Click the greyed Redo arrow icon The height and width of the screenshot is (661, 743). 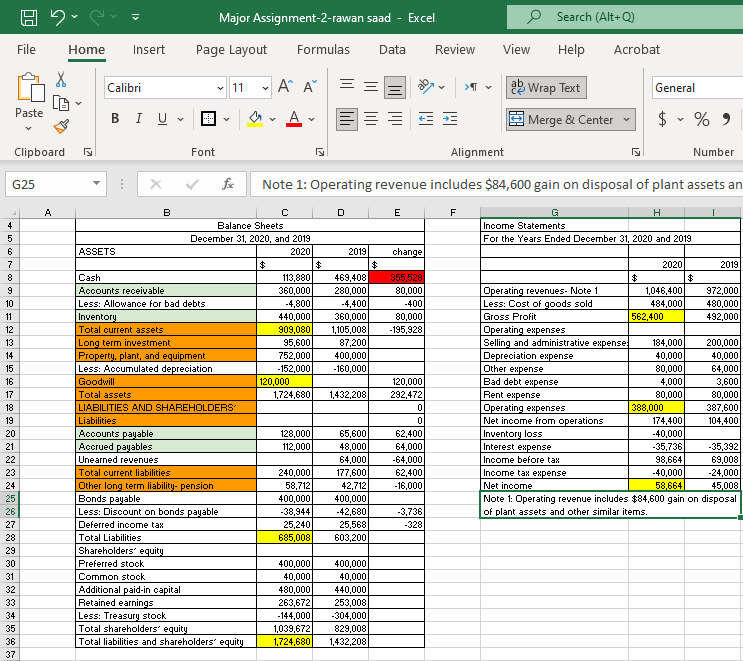97,17
